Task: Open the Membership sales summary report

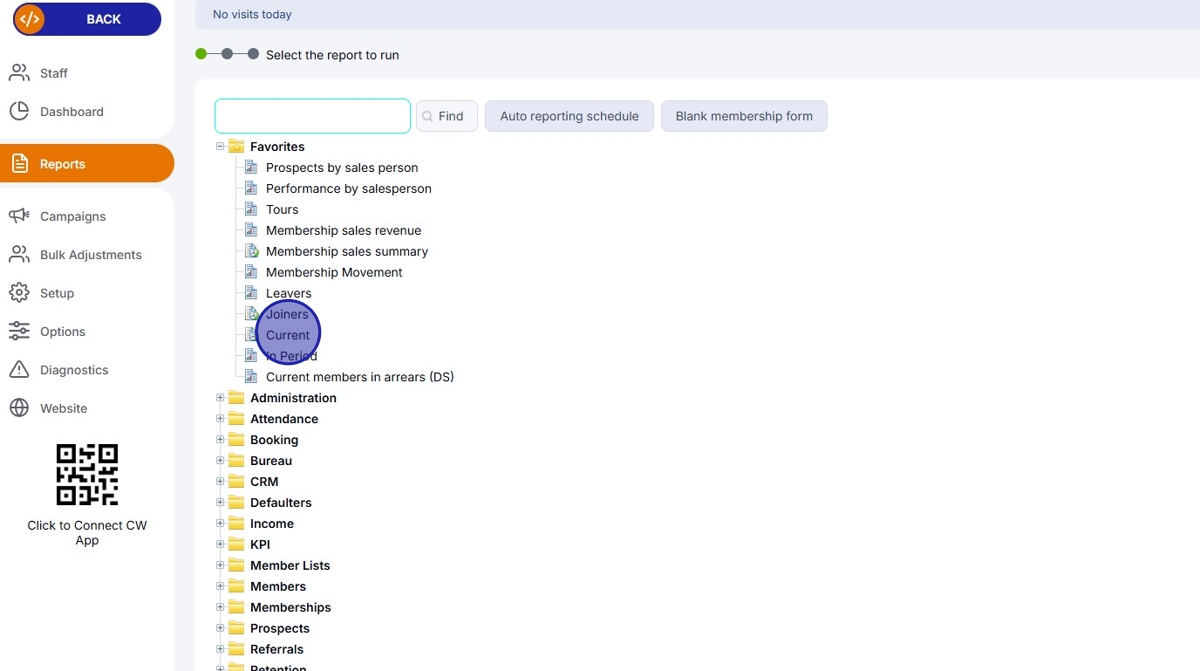Action: coord(347,252)
